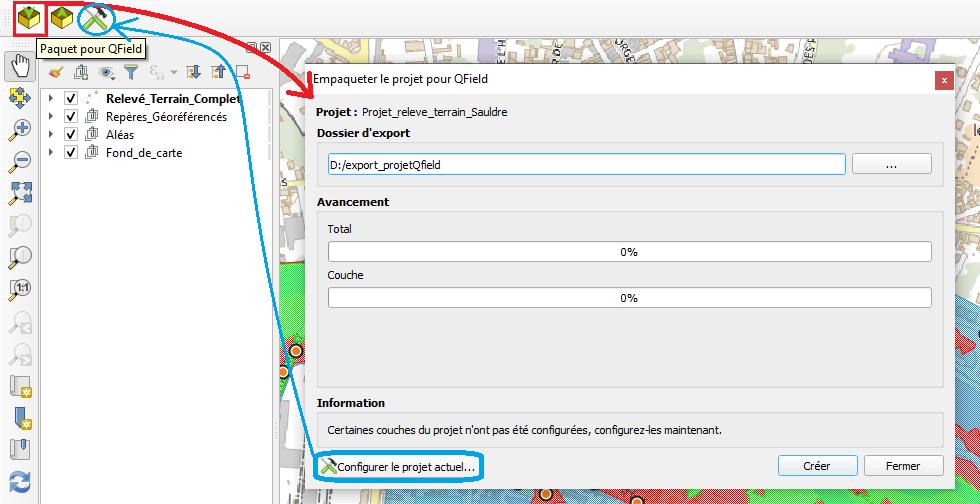The height and width of the screenshot is (504, 980).
Task: Select the Pan Map hand tool
Action: [20, 66]
